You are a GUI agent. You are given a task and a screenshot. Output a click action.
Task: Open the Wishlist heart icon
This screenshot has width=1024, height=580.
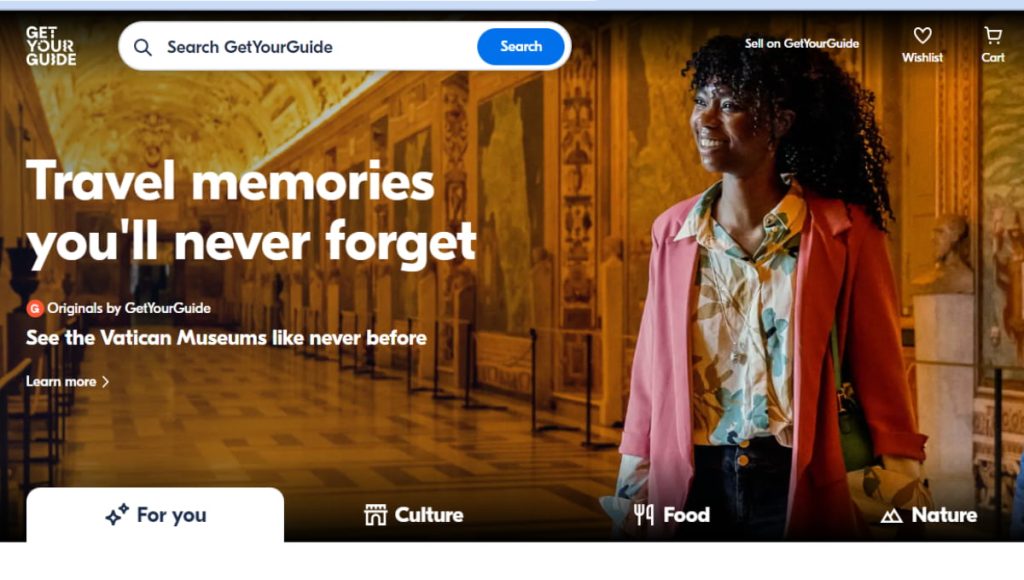(x=922, y=35)
